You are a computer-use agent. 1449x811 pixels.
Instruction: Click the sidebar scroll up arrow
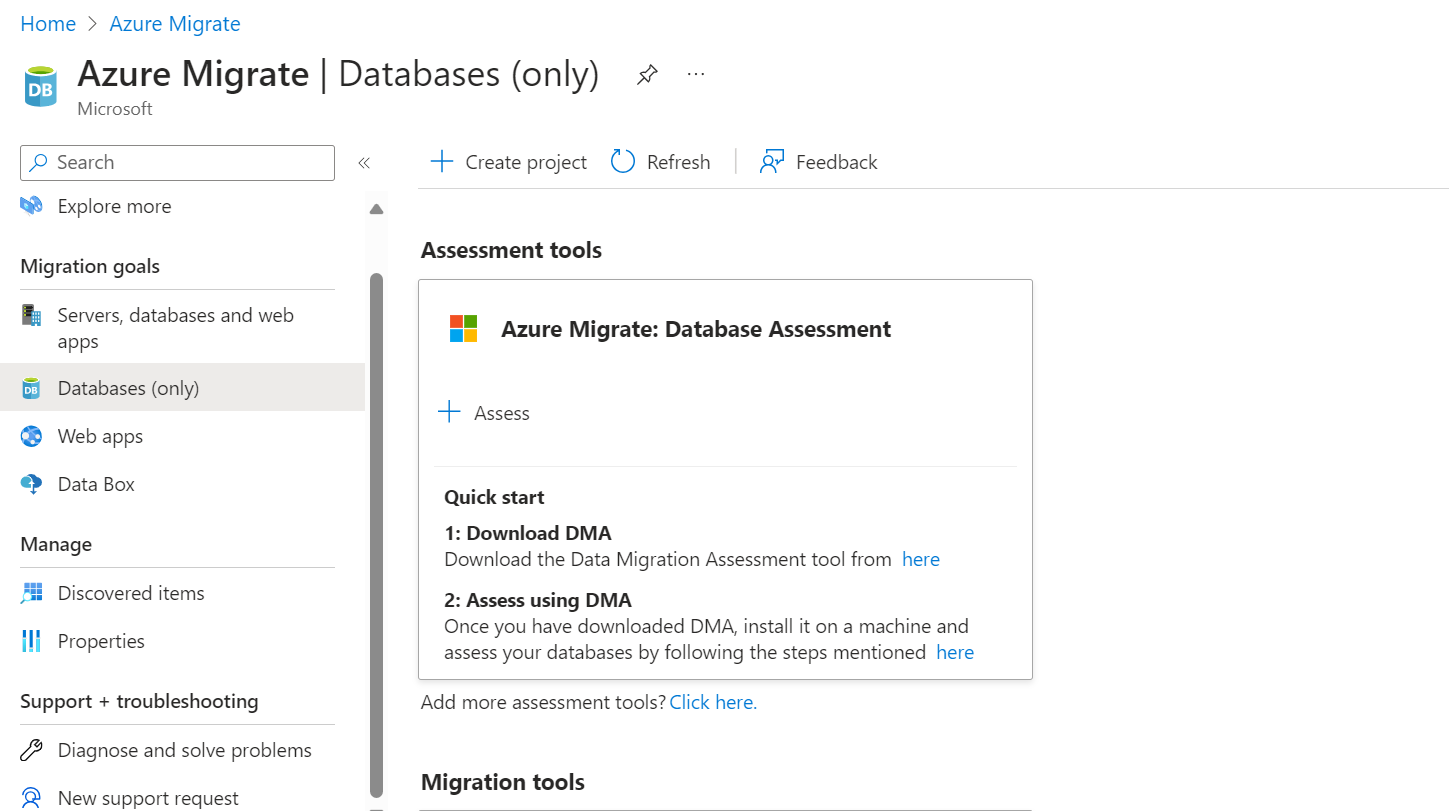(376, 209)
